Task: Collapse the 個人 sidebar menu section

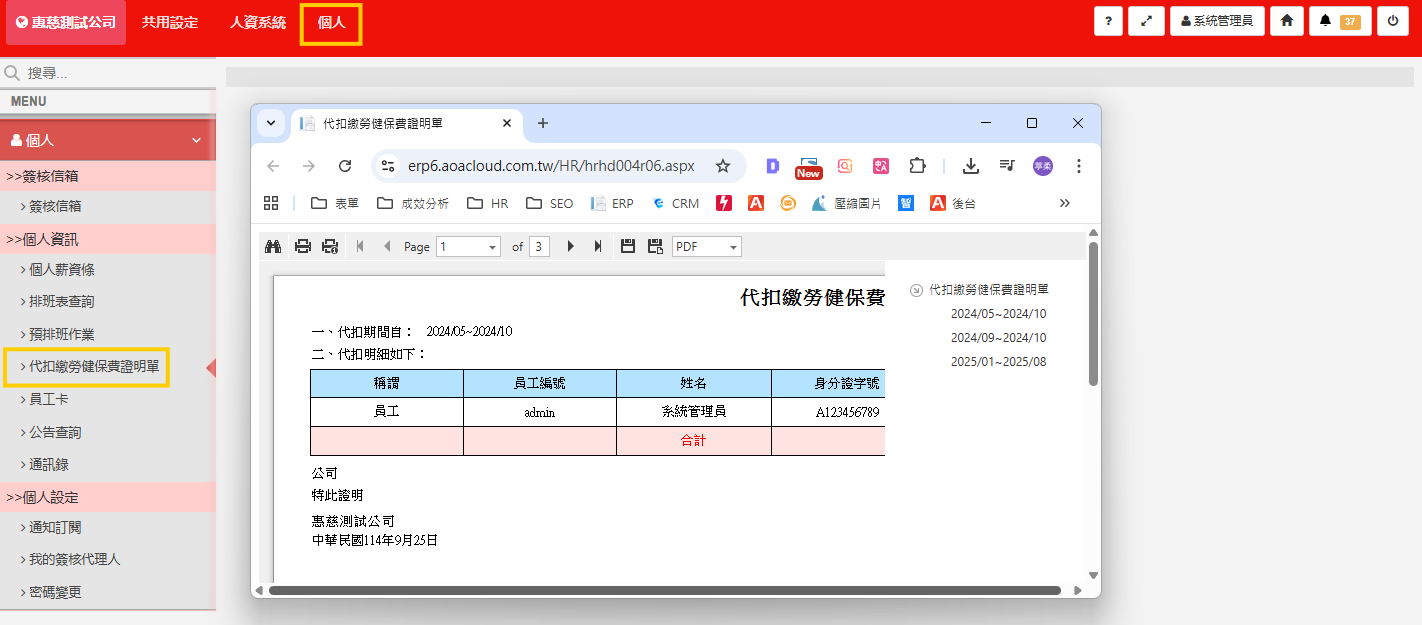Action: click(x=196, y=141)
